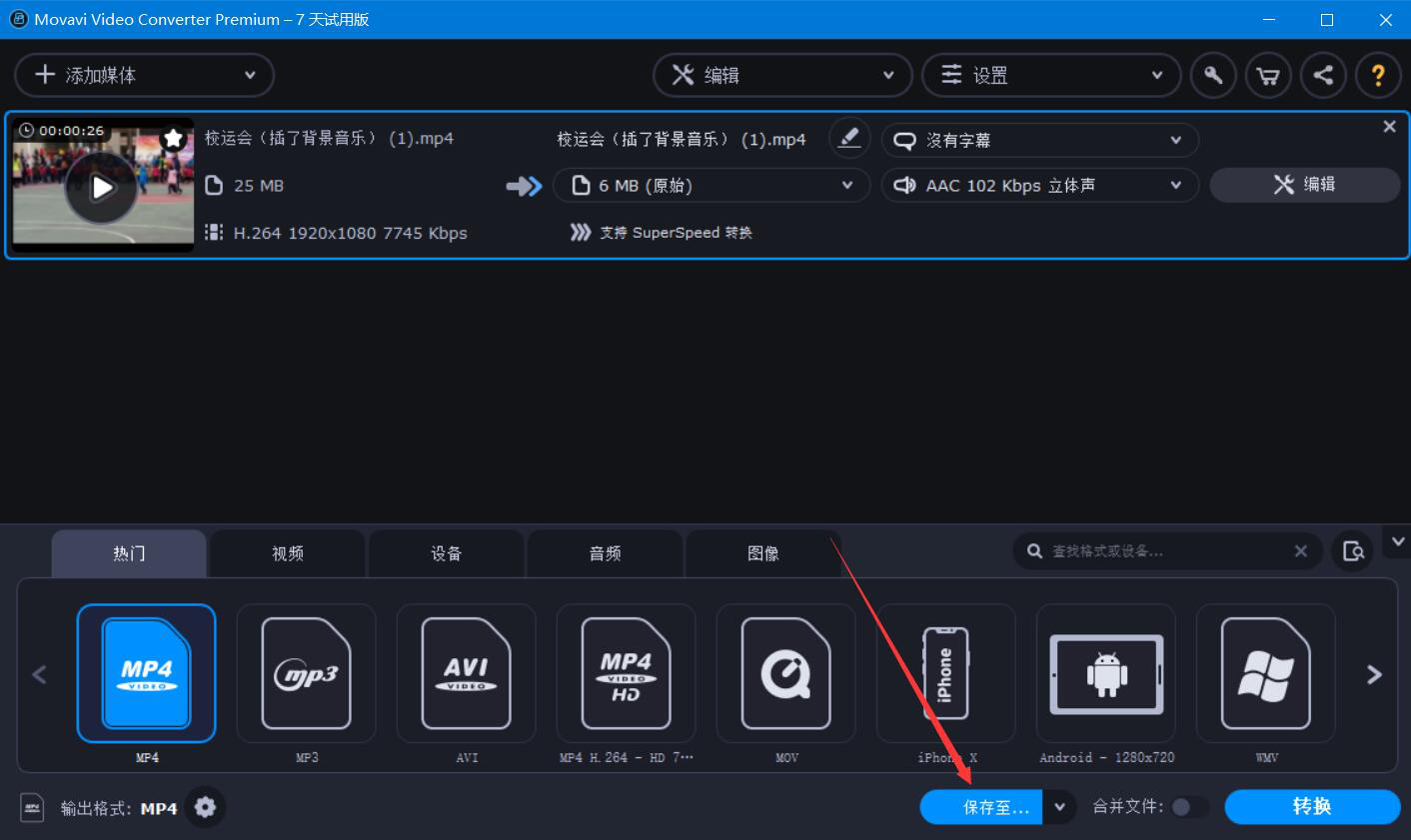Select the MP4 format preset

pos(146,673)
